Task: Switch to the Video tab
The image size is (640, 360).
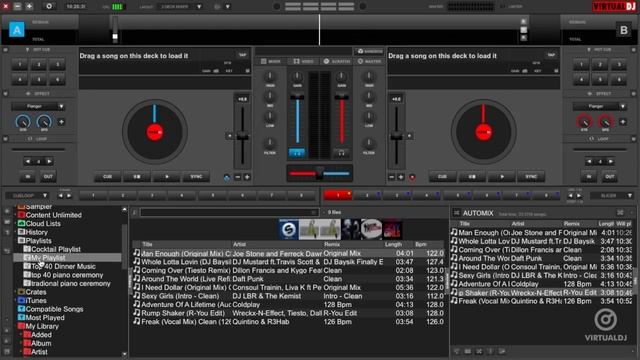Action: pyautogui.click(x=303, y=61)
